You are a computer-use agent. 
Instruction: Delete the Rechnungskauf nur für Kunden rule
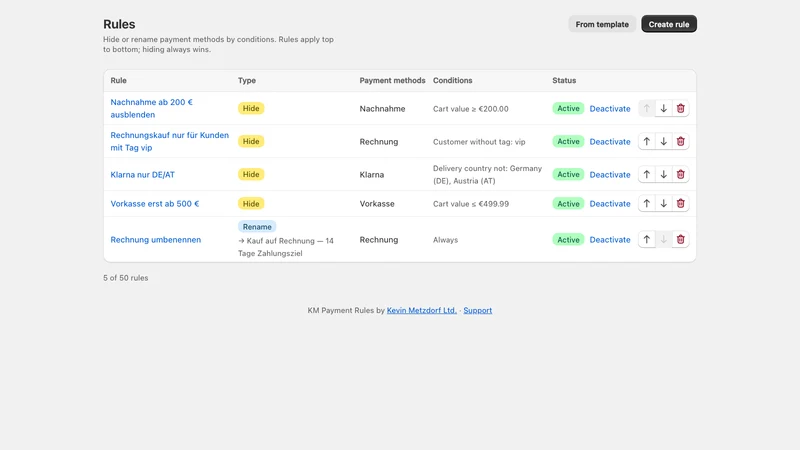pyautogui.click(x=681, y=141)
